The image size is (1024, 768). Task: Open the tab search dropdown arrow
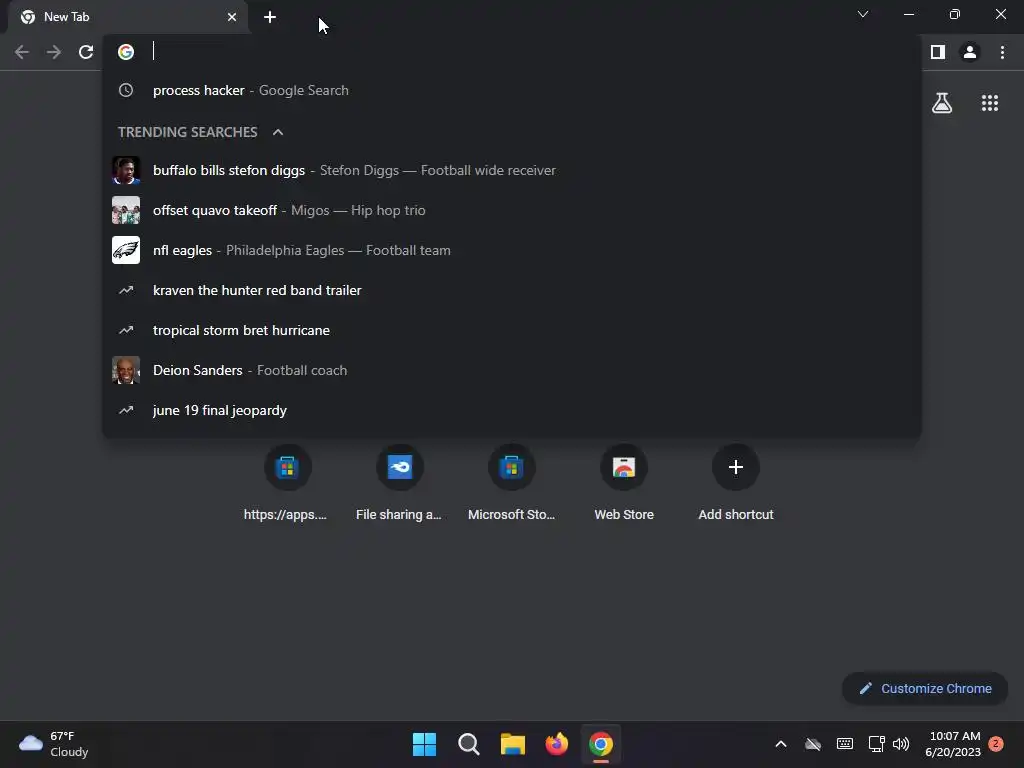point(863,14)
